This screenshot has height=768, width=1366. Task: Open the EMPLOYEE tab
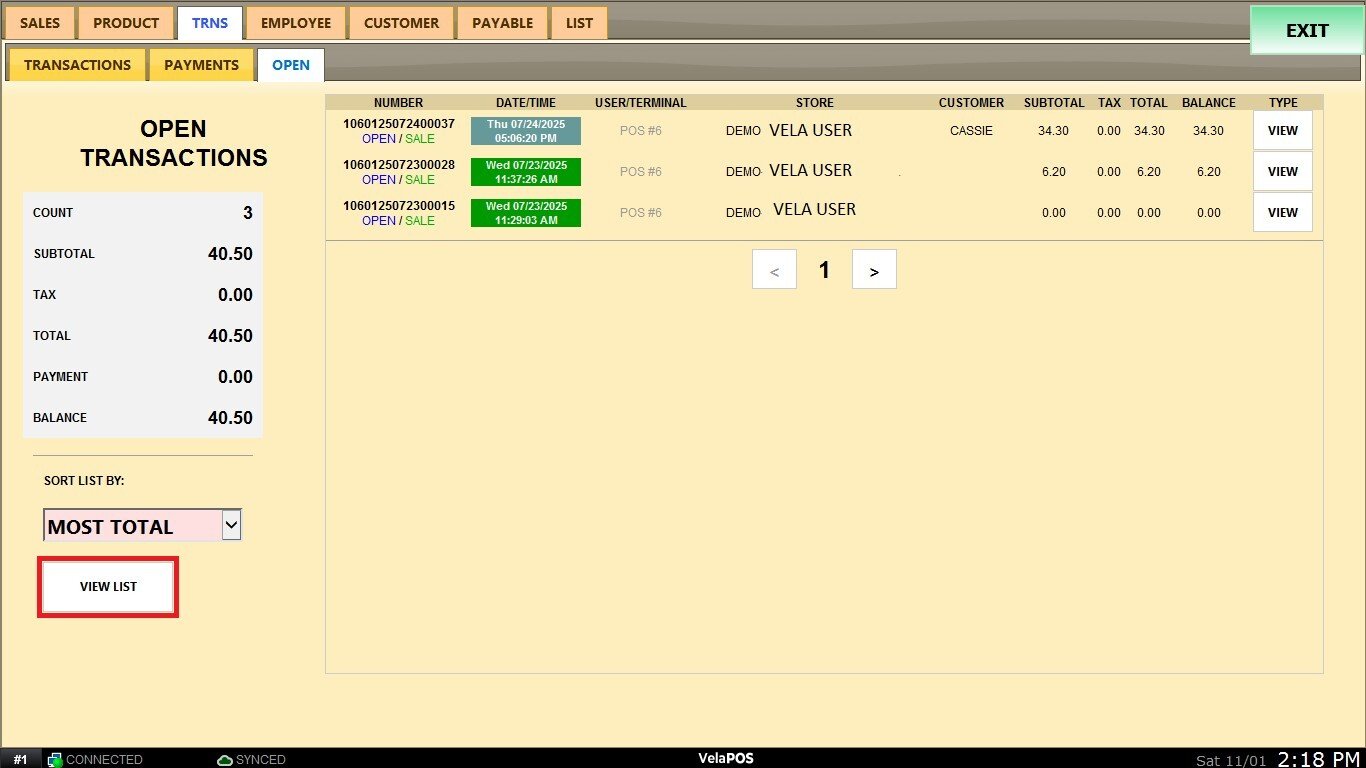296,23
